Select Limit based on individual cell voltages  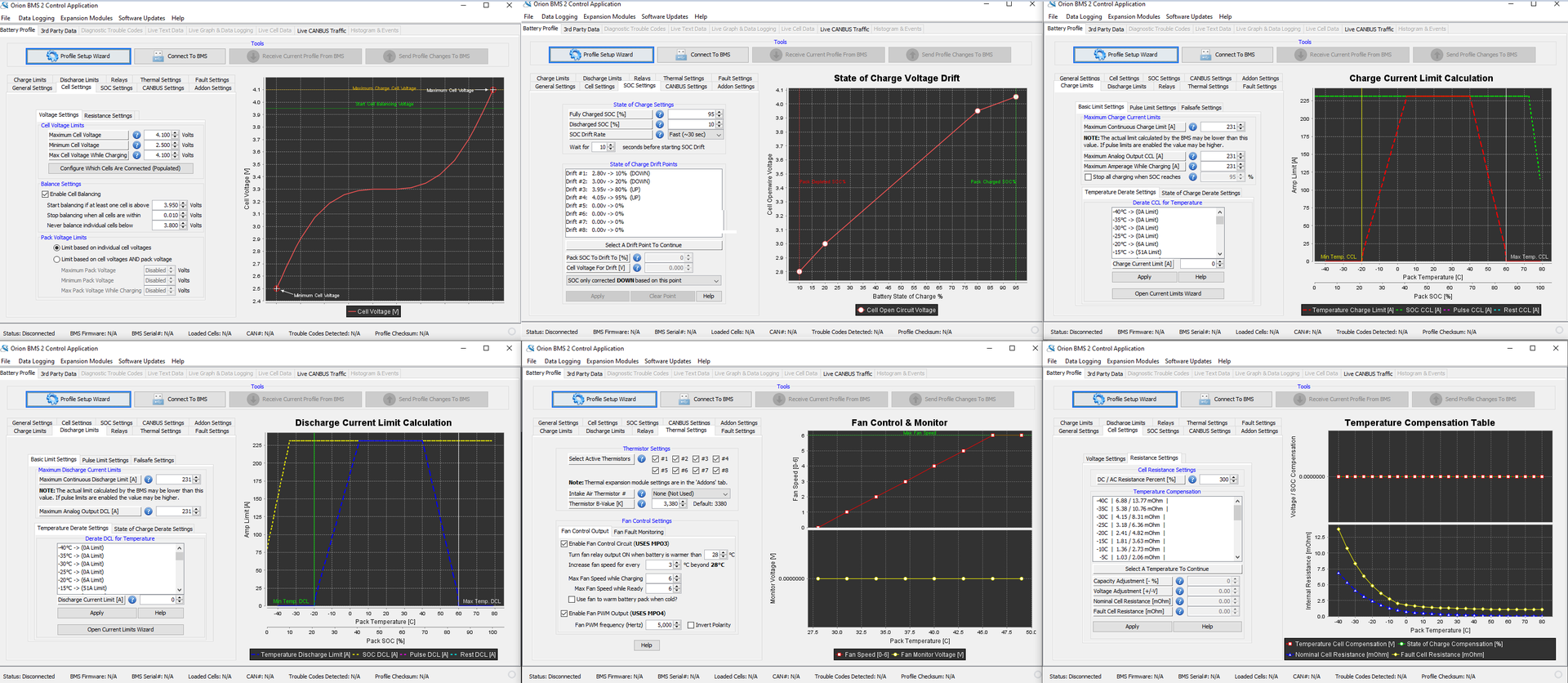56,248
